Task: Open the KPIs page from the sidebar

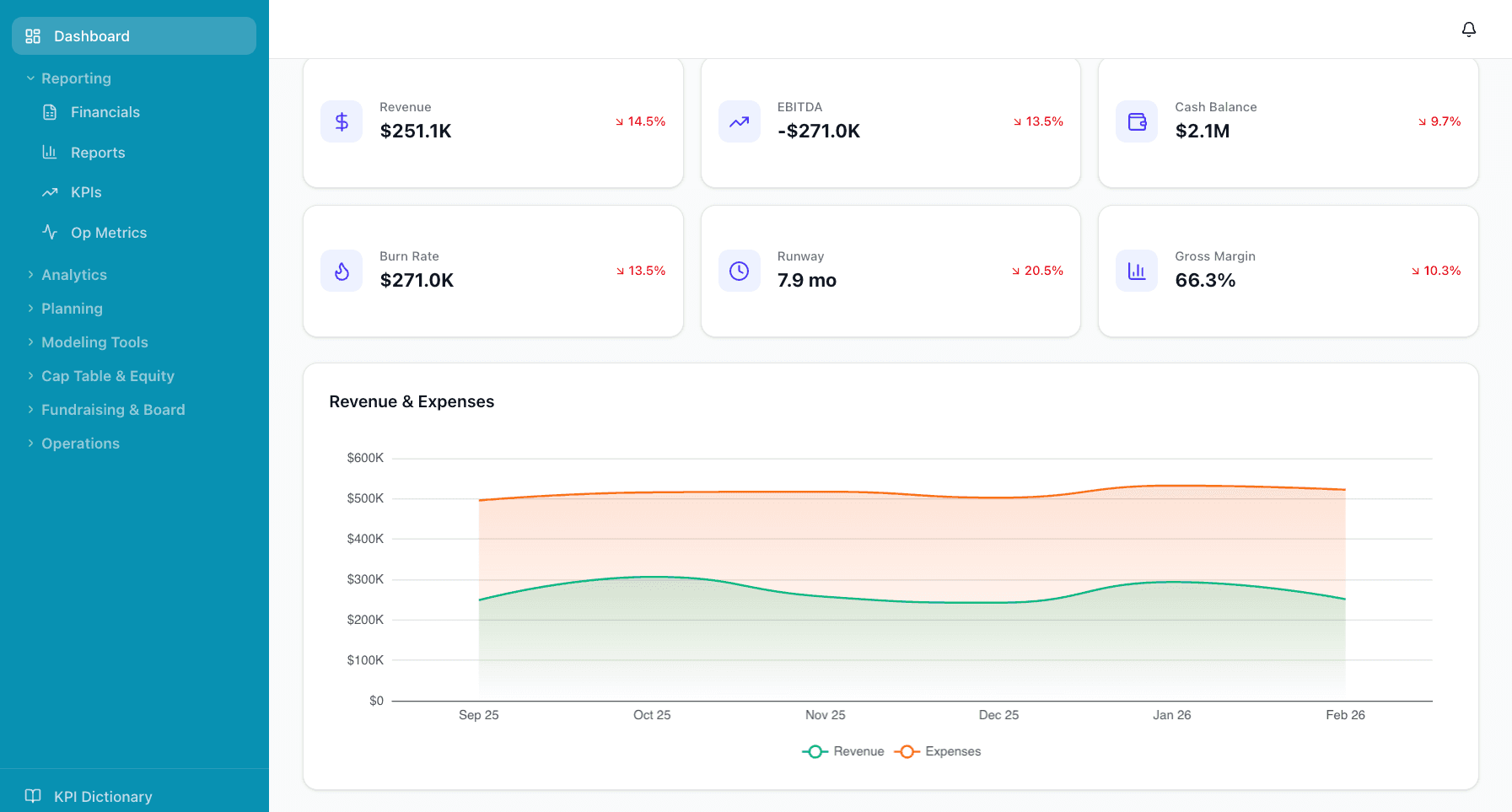Action: [88, 191]
